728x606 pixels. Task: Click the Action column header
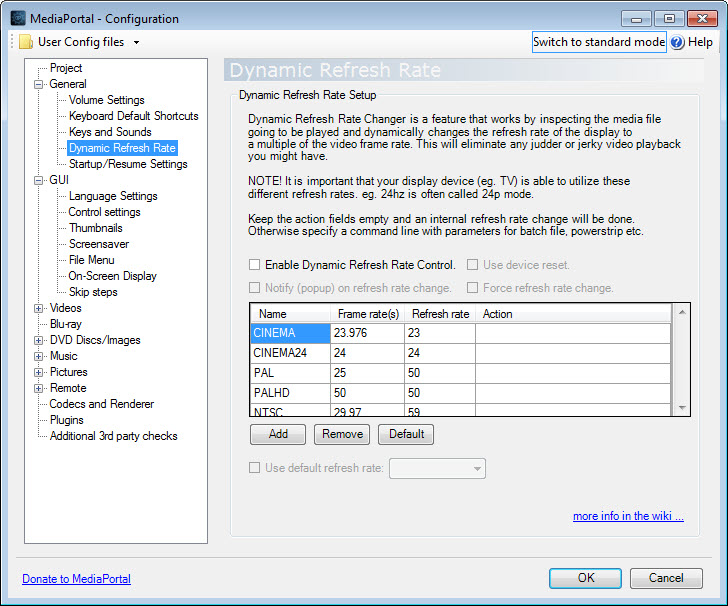pos(573,314)
